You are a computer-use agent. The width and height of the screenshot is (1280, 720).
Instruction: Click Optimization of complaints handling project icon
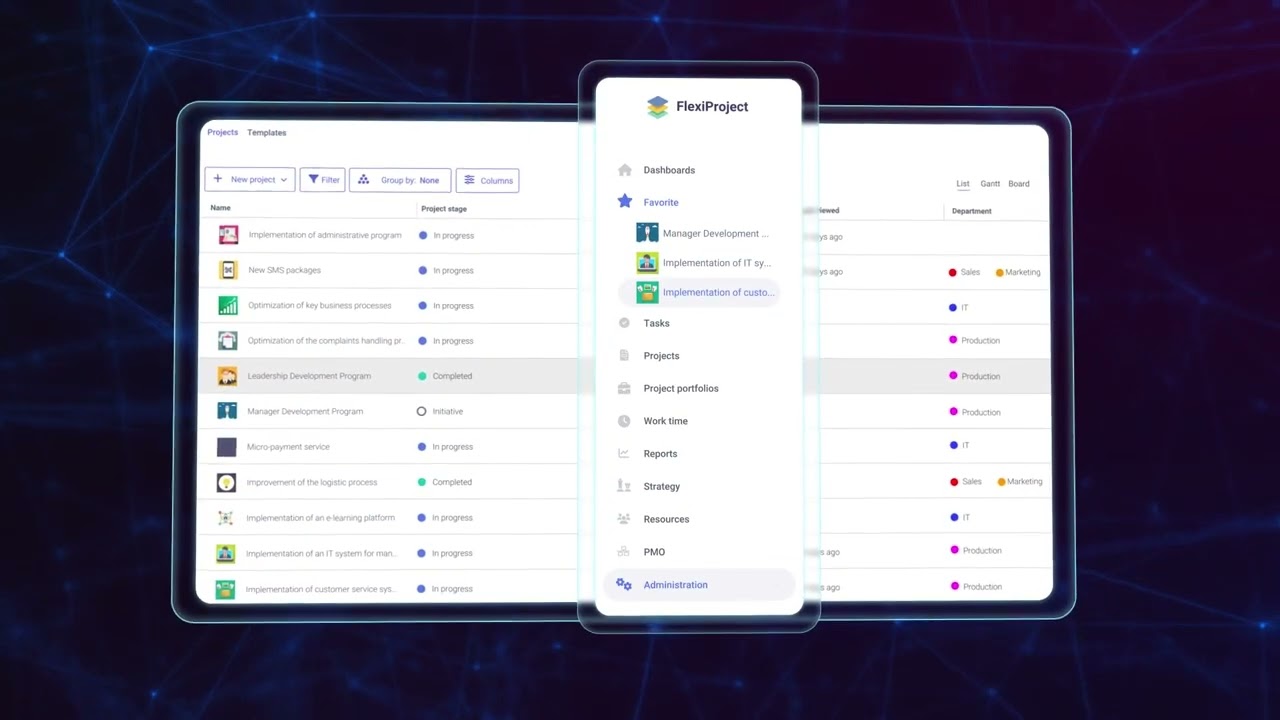click(228, 341)
